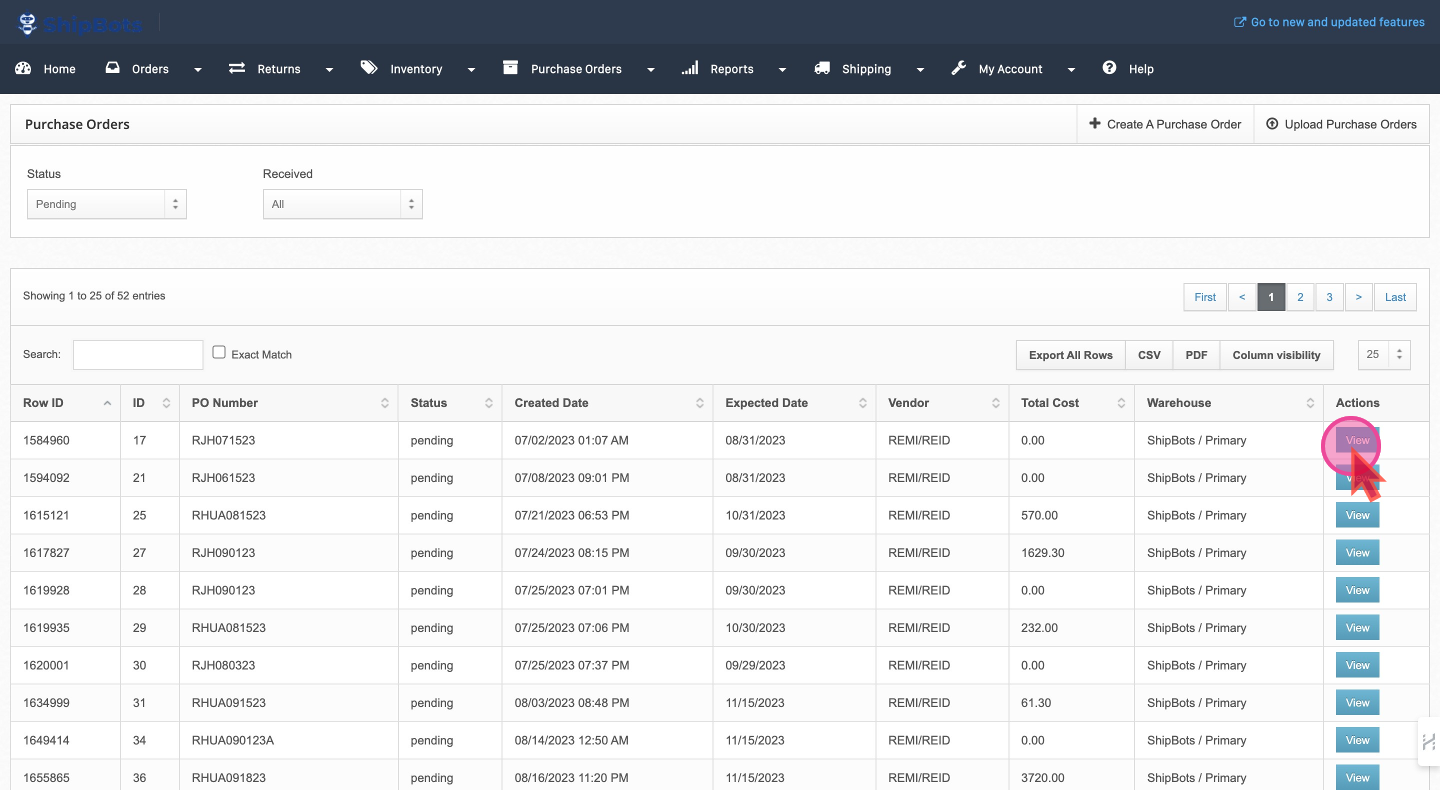
Task: Expand the My Account menu caret
Action: pyautogui.click(x=1071, y=70)
